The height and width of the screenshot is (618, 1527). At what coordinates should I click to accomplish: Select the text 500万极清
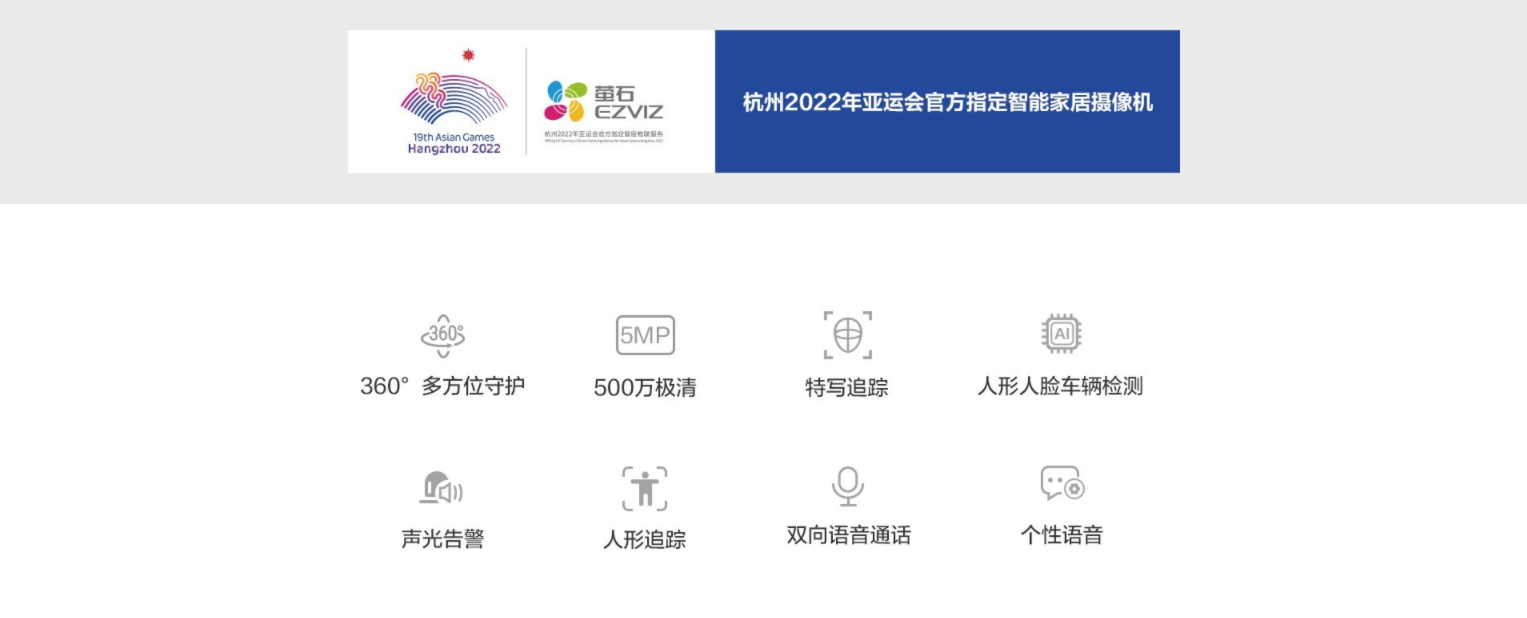tap(645, 388)
